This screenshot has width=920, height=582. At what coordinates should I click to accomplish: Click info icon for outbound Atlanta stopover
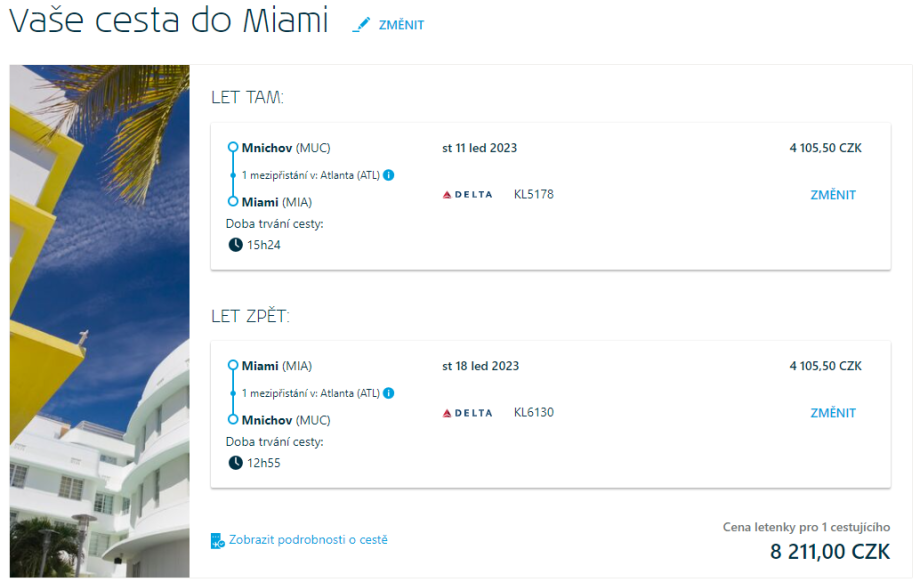[389, 175]
